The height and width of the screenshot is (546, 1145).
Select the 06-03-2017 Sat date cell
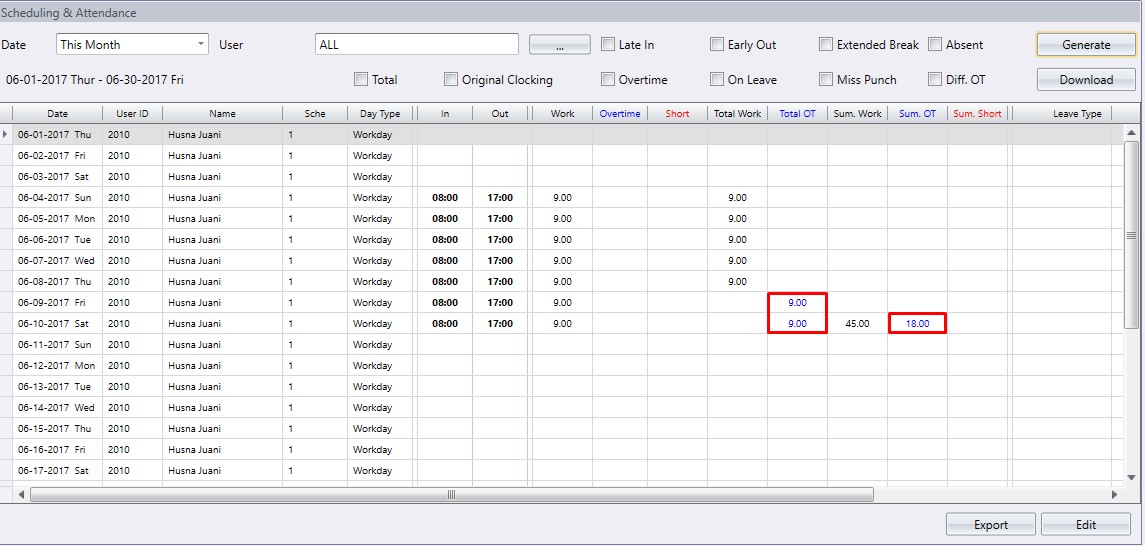click(x=58, y=177)
